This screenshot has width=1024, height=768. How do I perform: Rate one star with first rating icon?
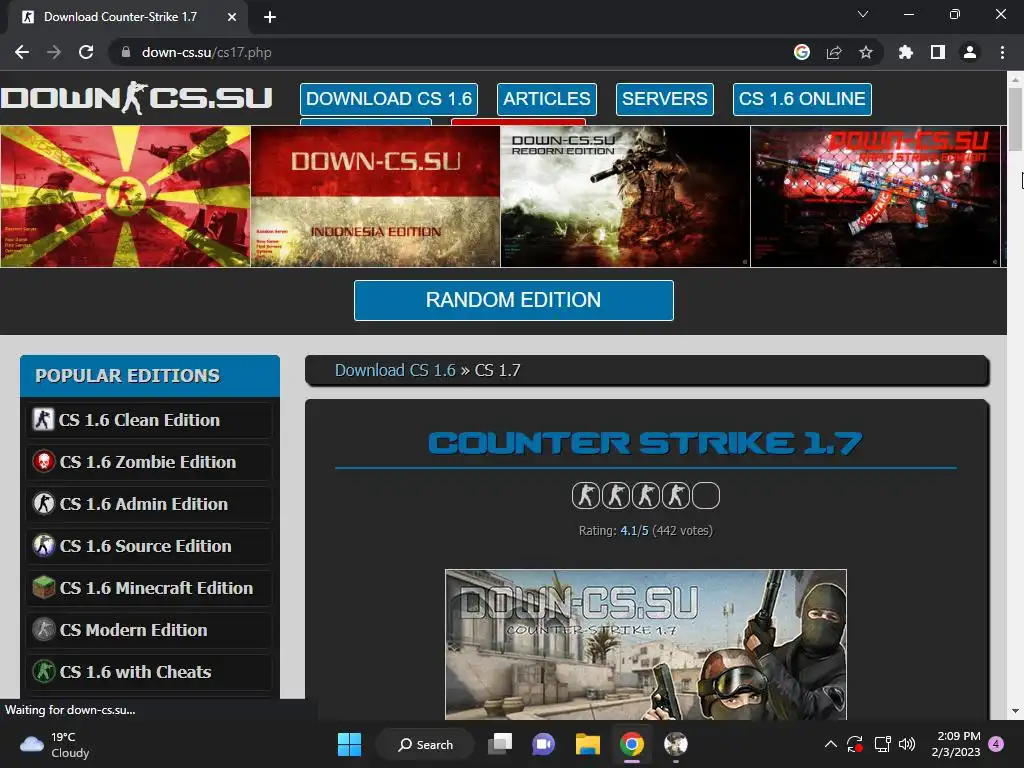pos(585,496)
